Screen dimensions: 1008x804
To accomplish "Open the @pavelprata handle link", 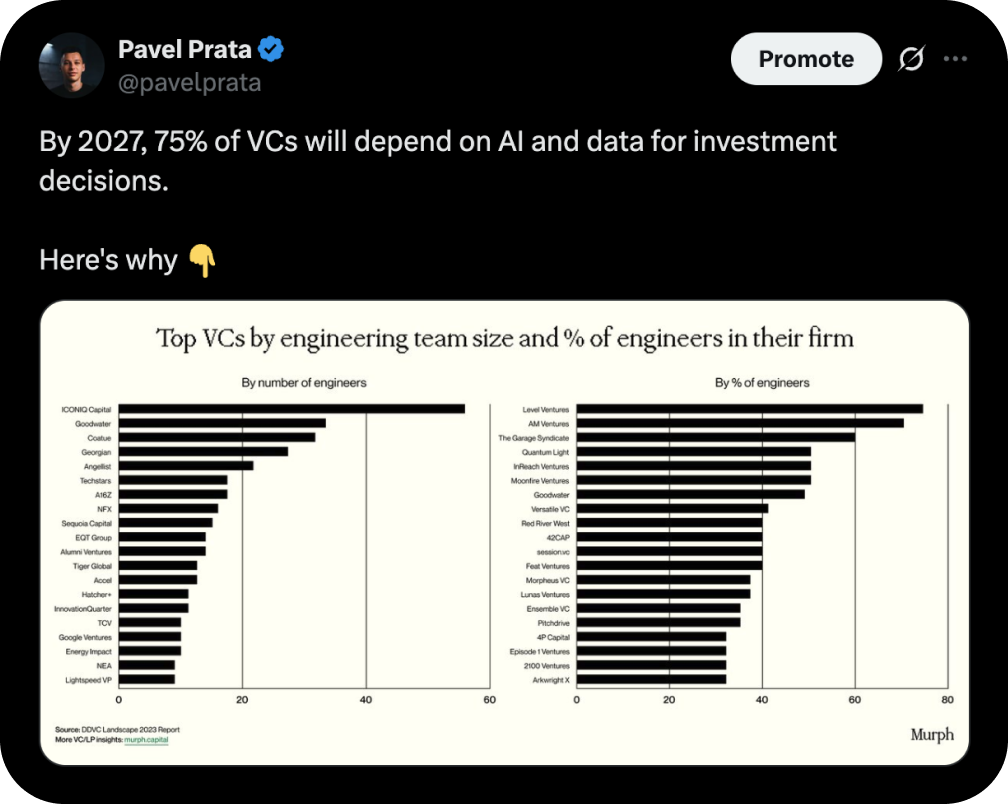I will (190, 82).
